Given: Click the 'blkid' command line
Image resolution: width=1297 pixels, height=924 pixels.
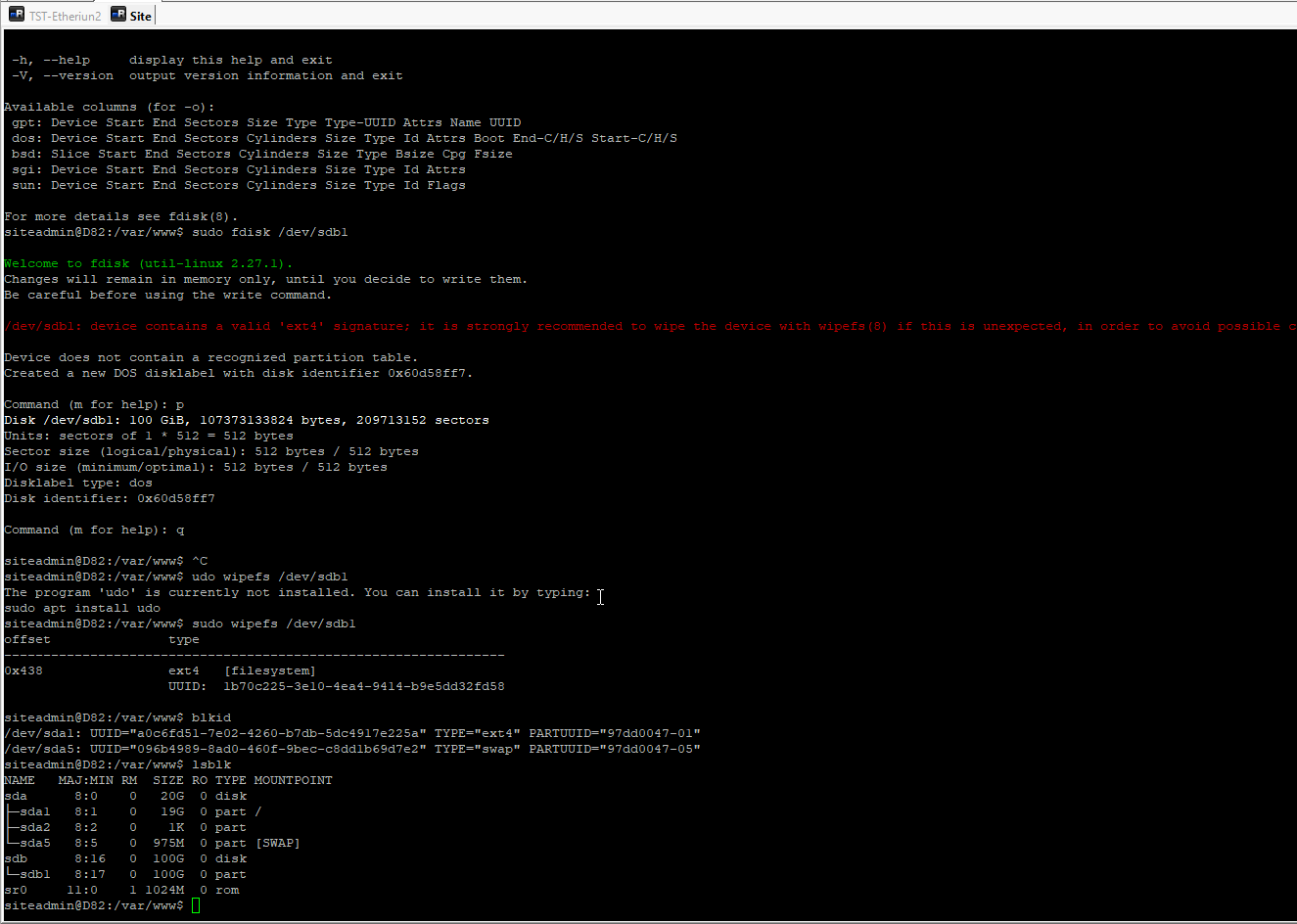Looking at the screenshot, I should pyautogui.click(x=117, y=717).
